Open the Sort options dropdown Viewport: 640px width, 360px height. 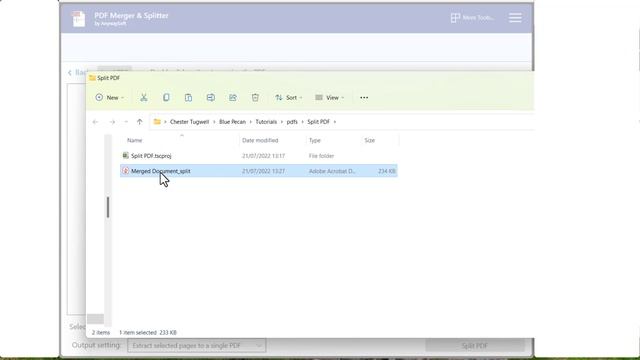[x=289, y=98]
